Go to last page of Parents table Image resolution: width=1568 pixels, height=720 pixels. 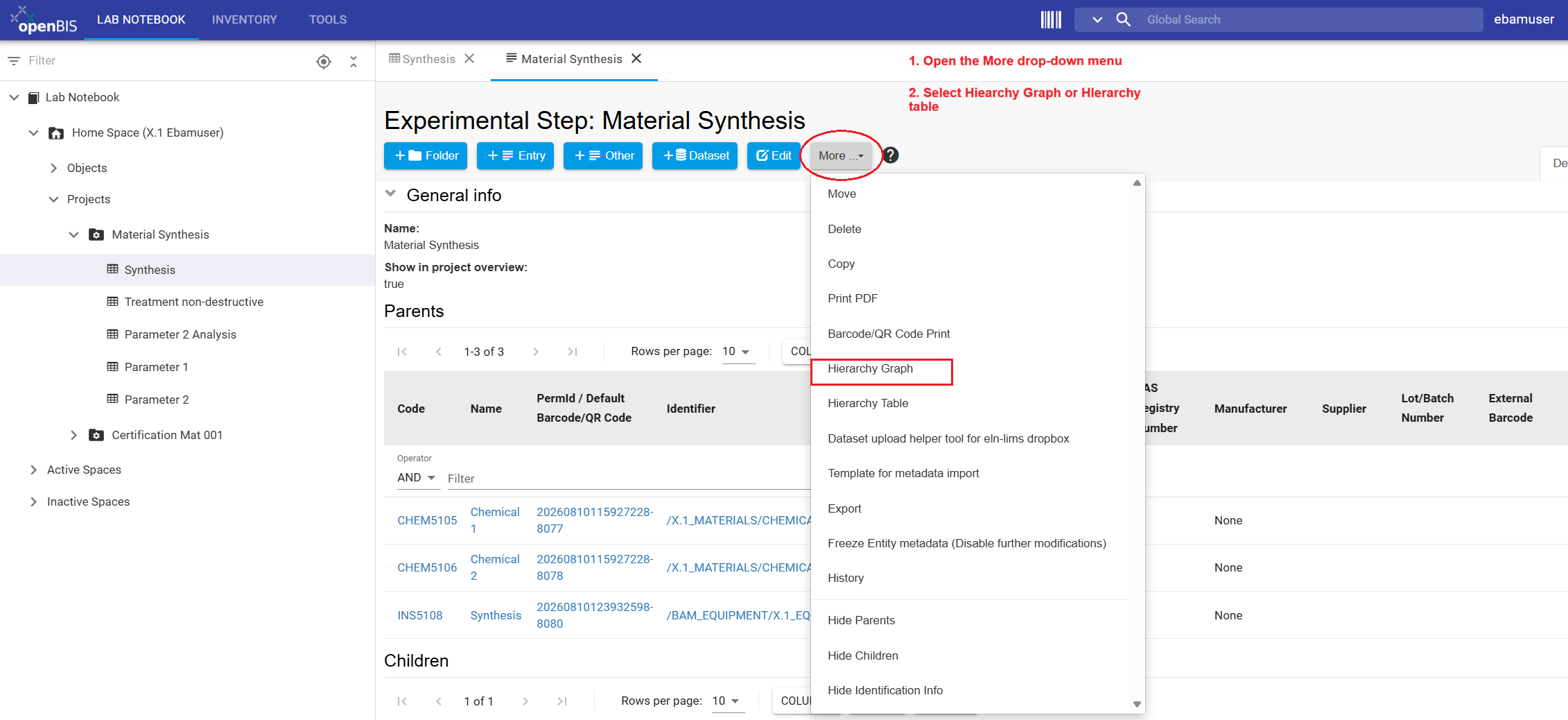(x=573, y=352)
